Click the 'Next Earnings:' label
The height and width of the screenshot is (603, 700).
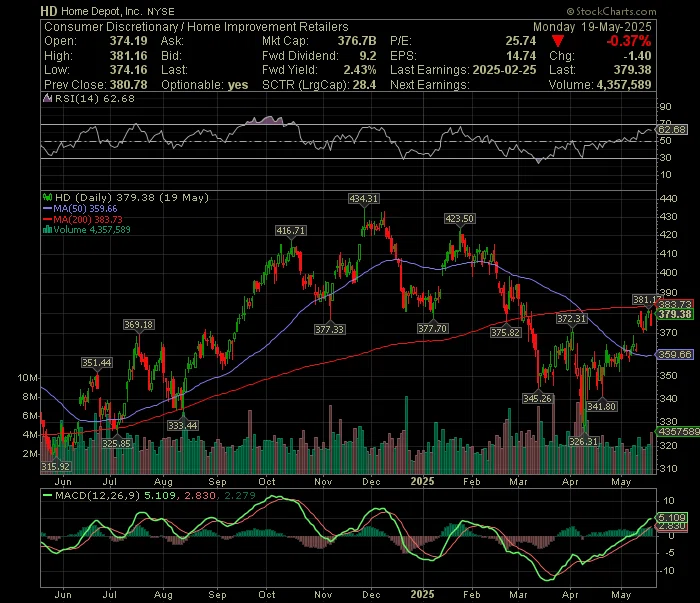(429, 84)
